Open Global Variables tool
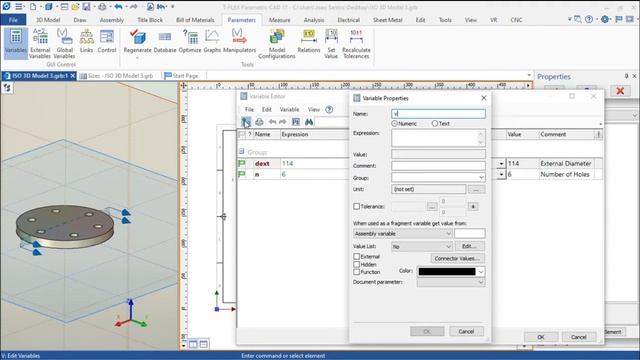 coord(64,43)
